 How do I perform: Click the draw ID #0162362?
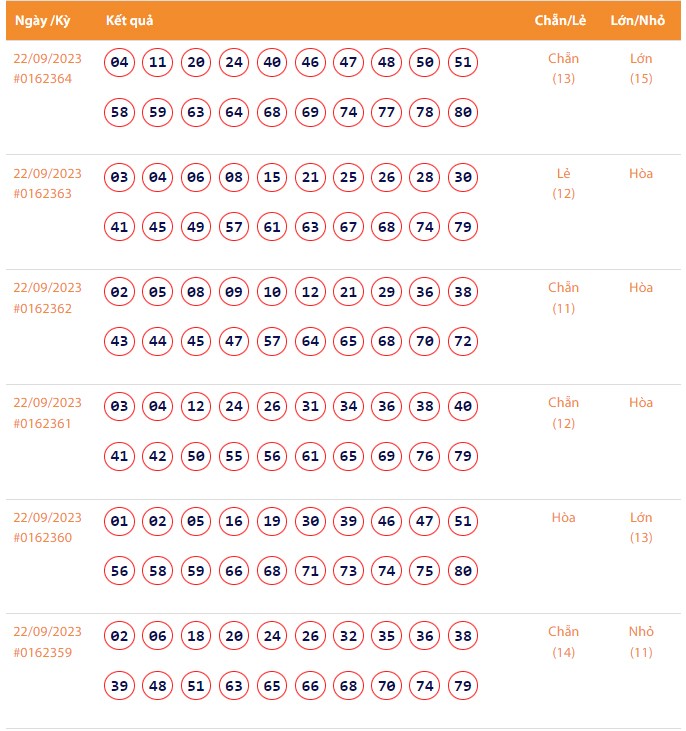coord(43,309)
